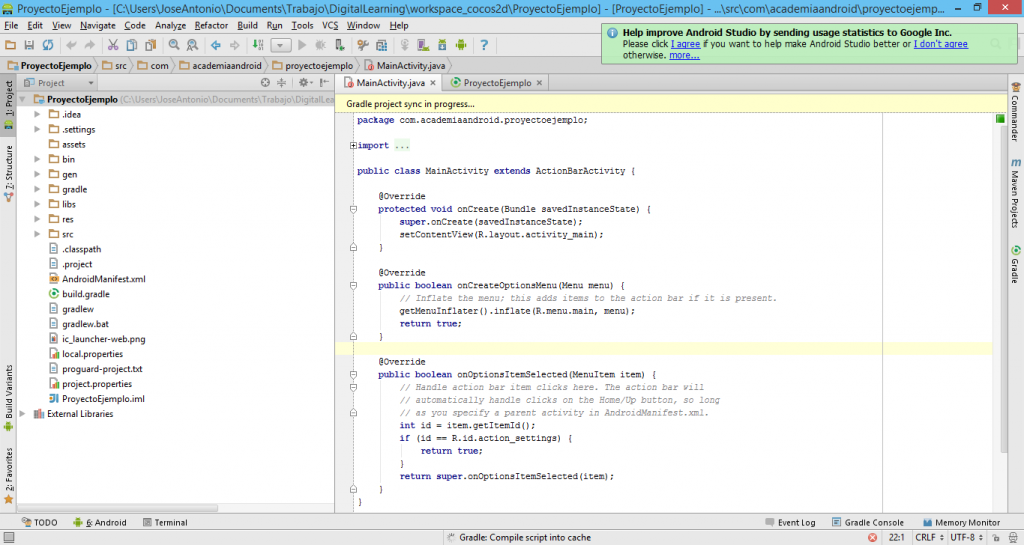Click the Attach debugger to Android process icon
This screenshot has width=1024, height=545.
tap(340, 45)
